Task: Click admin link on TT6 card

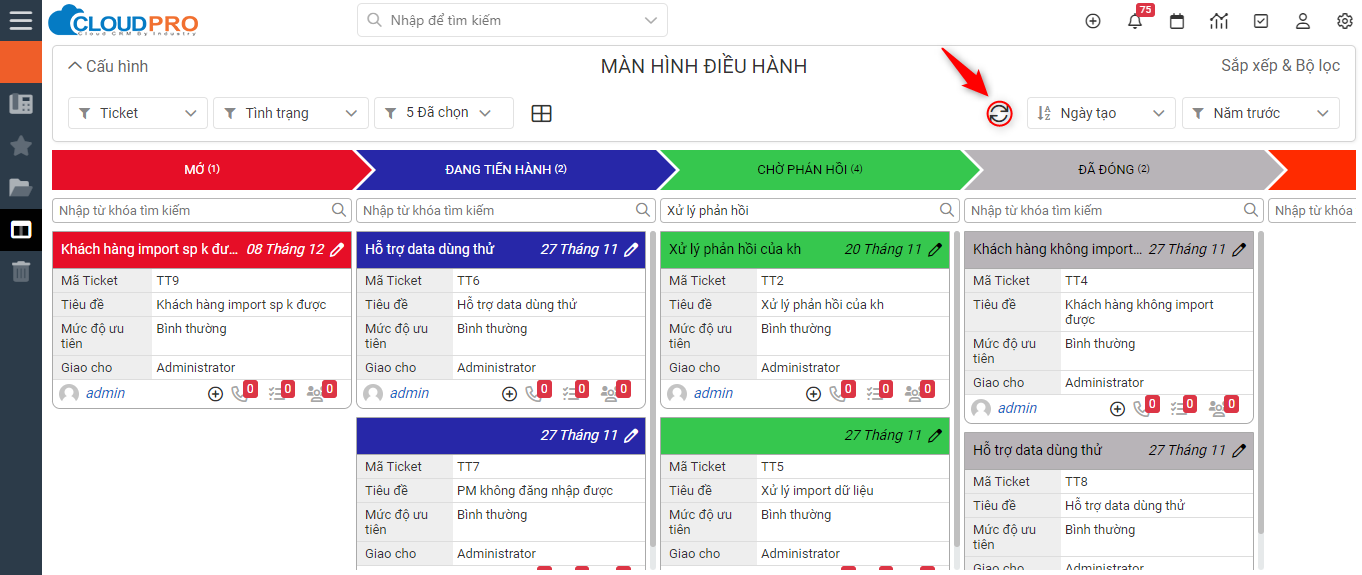Action: click(409, 393)
